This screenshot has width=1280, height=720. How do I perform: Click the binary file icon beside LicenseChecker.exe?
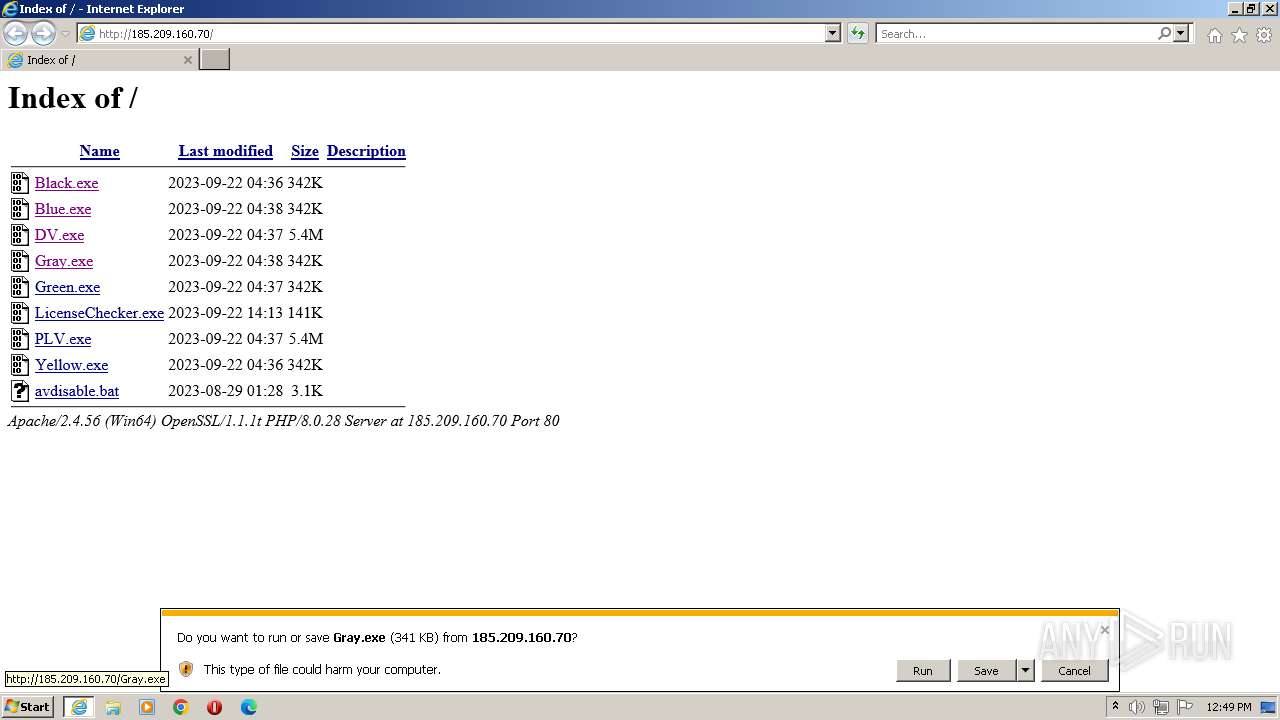(20, 312)
